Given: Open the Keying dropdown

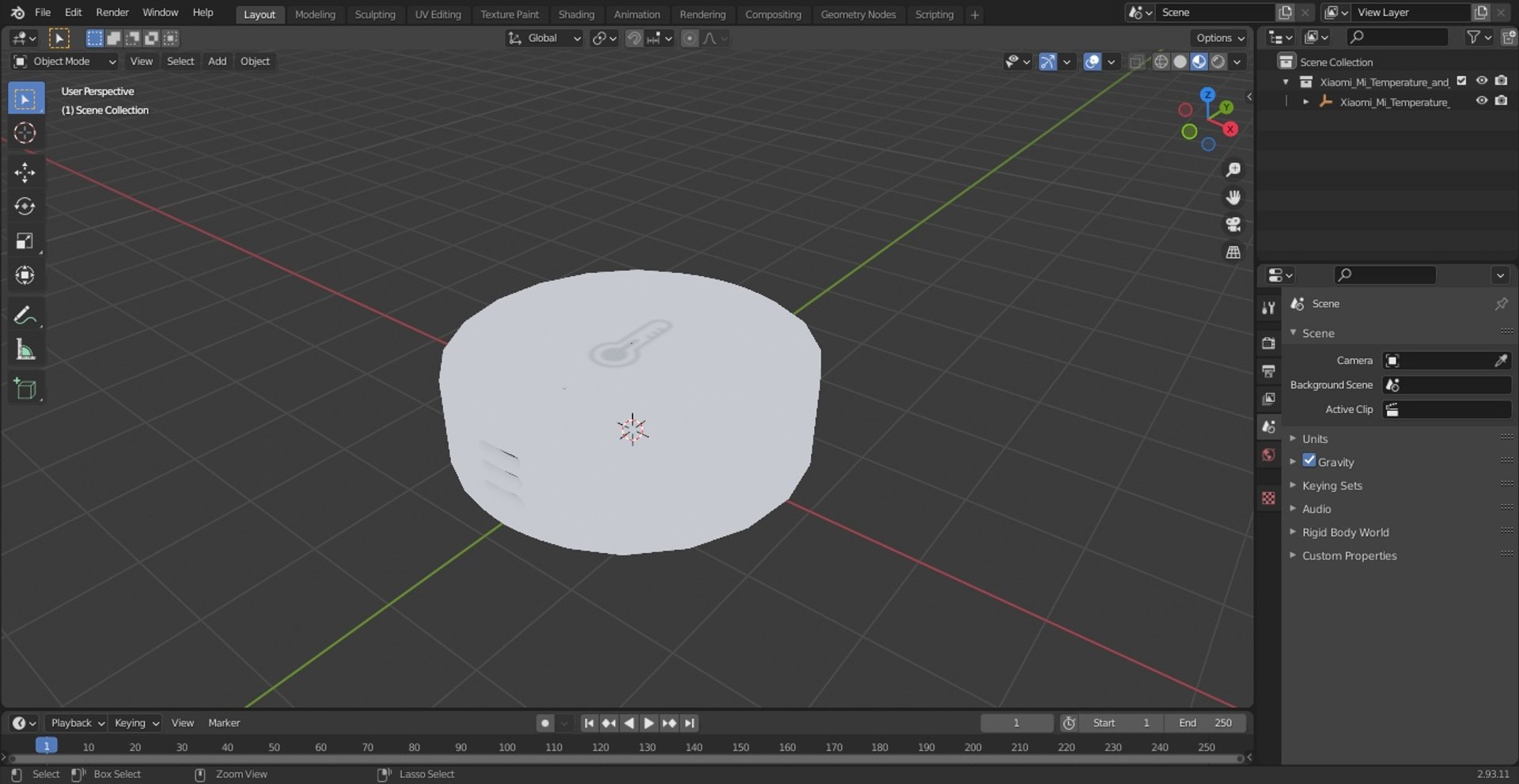Looking at the screenshot, I should click(136, 723).
